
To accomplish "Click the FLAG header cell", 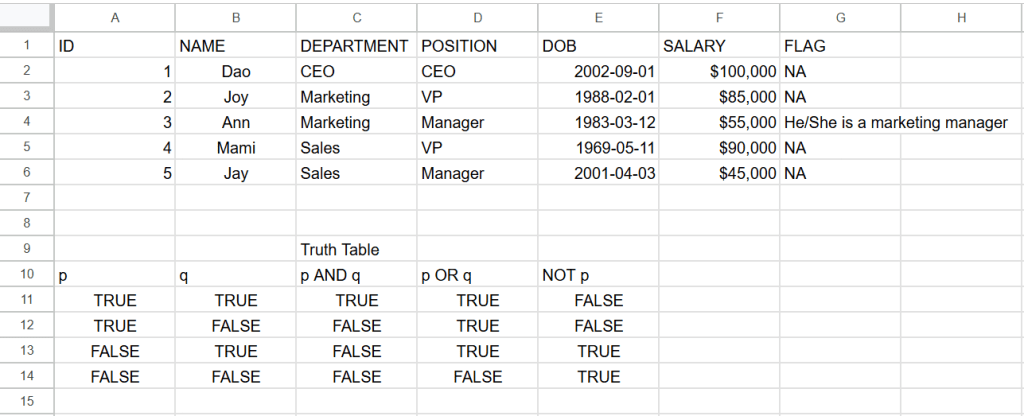I will pyautogui.click(x=840, y=46).
